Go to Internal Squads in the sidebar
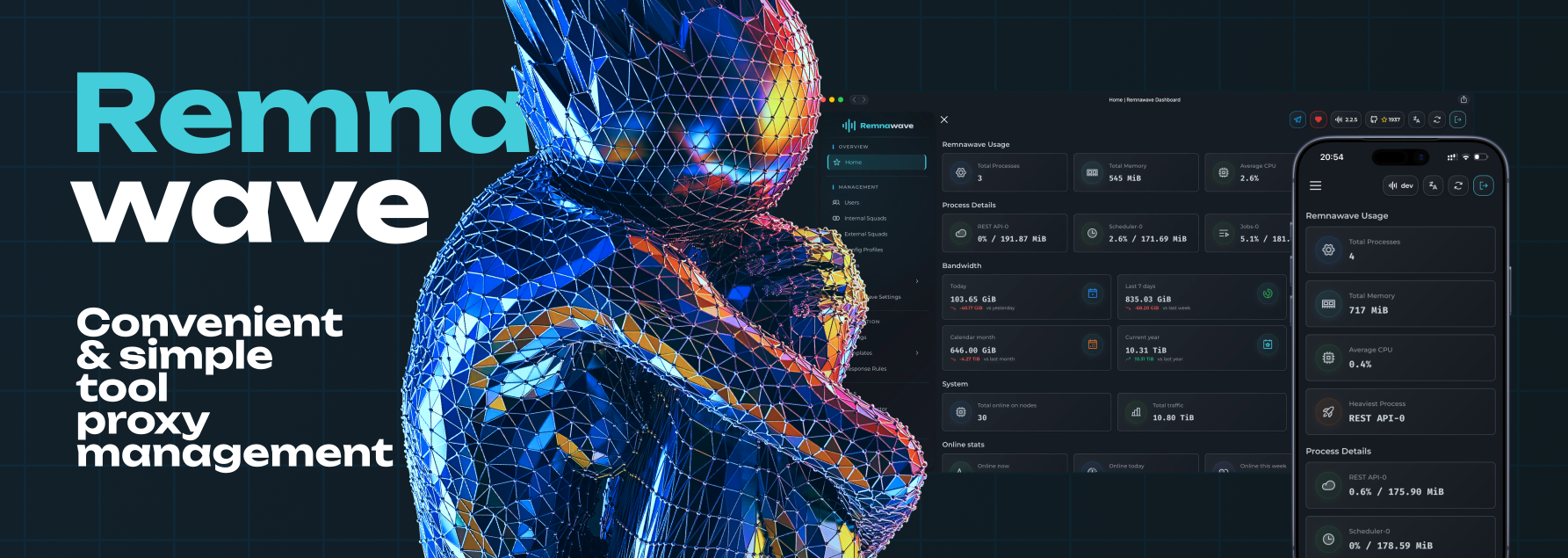This screenshot has width=1568, height=558. coord(864,219)
